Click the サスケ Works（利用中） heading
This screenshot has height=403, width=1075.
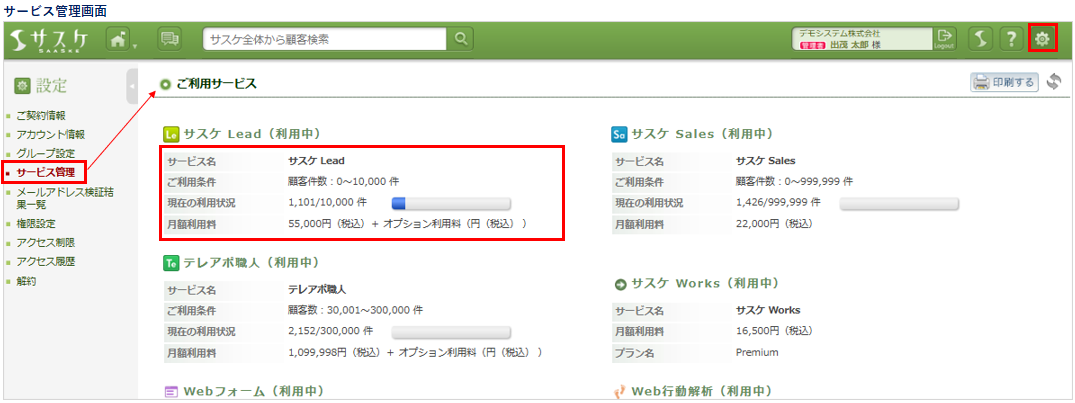705,284
